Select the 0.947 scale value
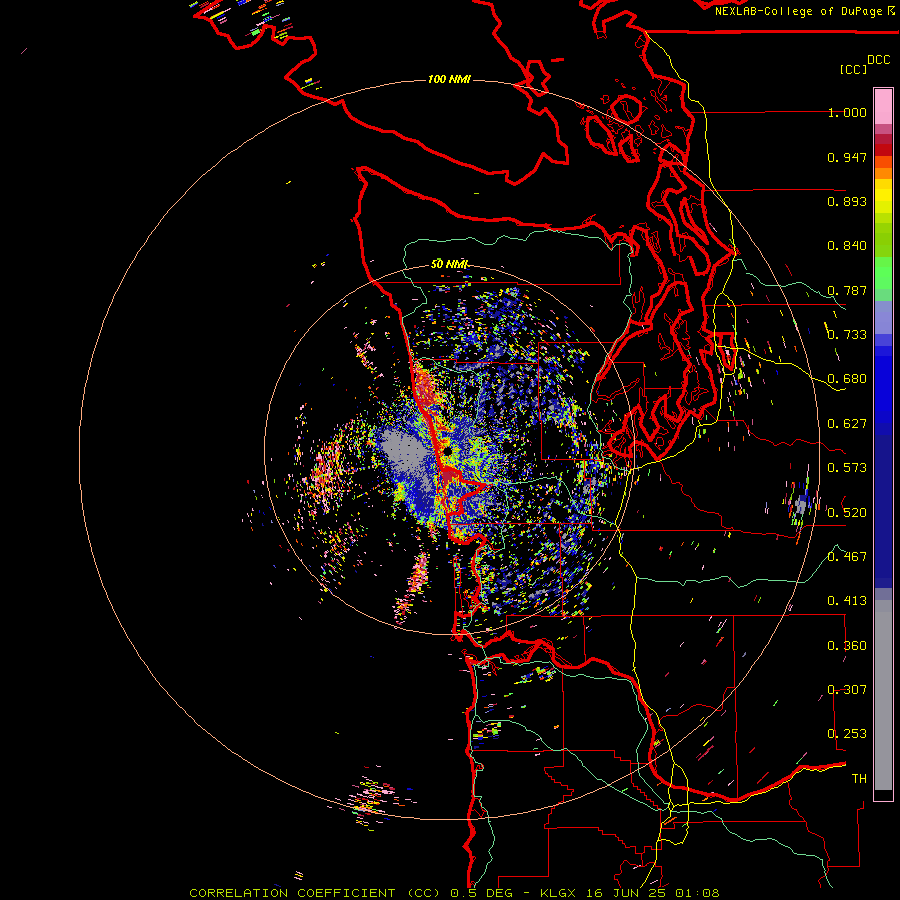 click(847, 157)
